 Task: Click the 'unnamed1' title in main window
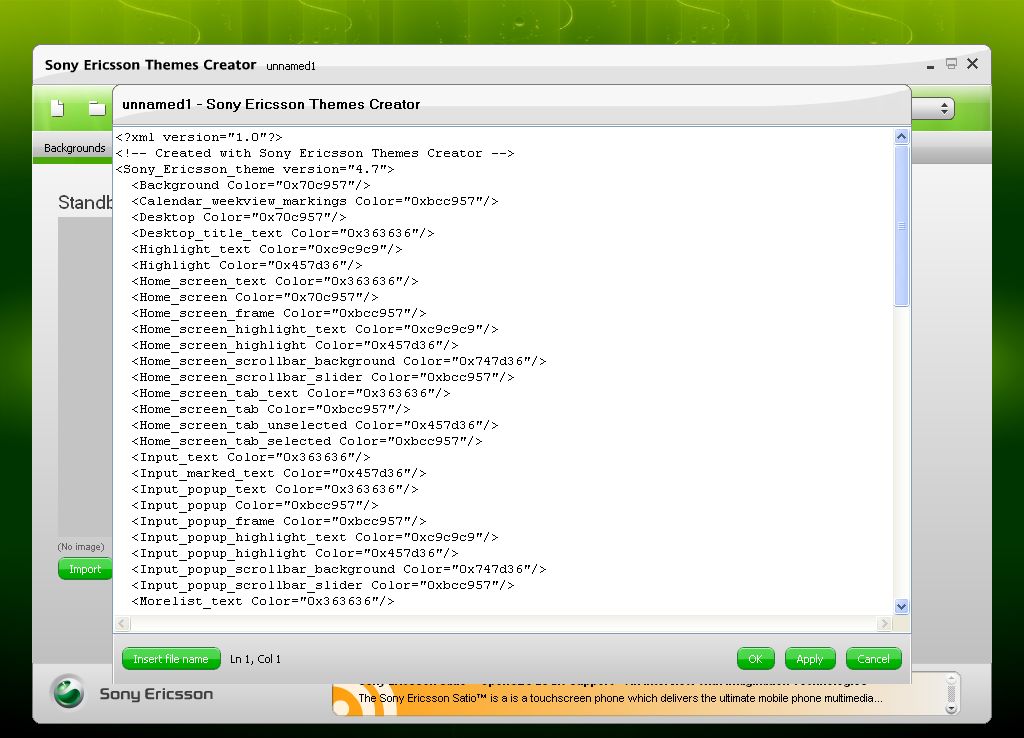(x=291, y=66)
